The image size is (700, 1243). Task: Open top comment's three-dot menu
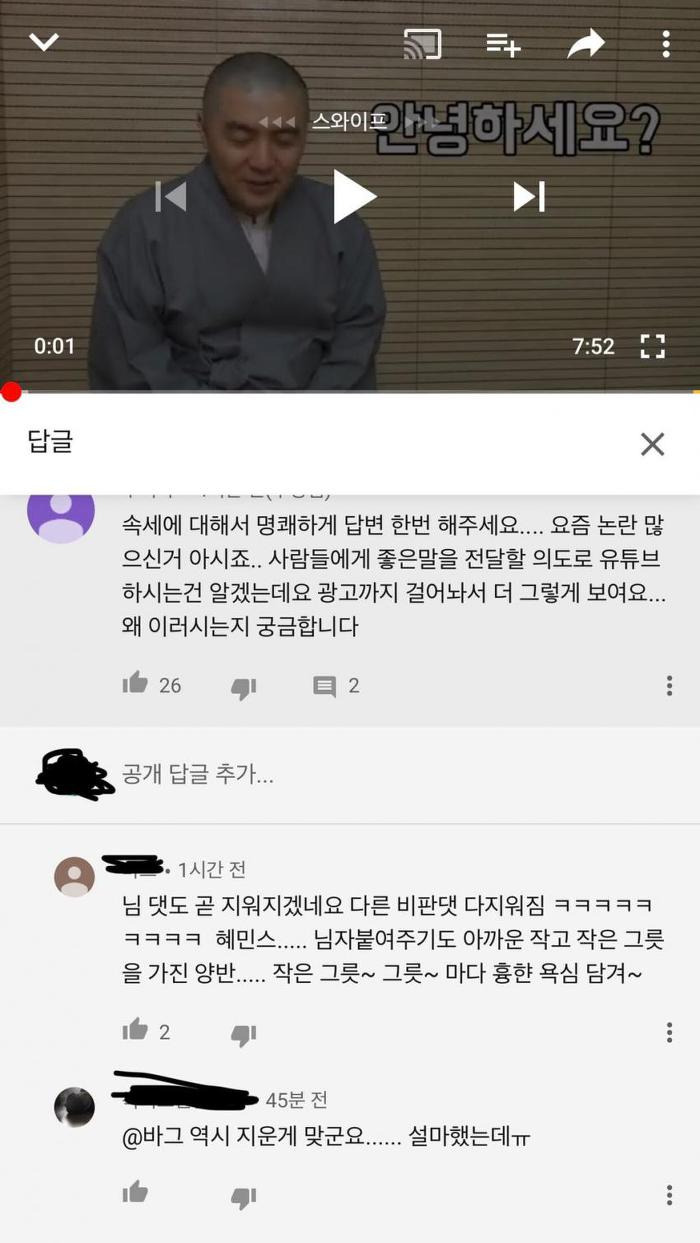tap(669, 685)
